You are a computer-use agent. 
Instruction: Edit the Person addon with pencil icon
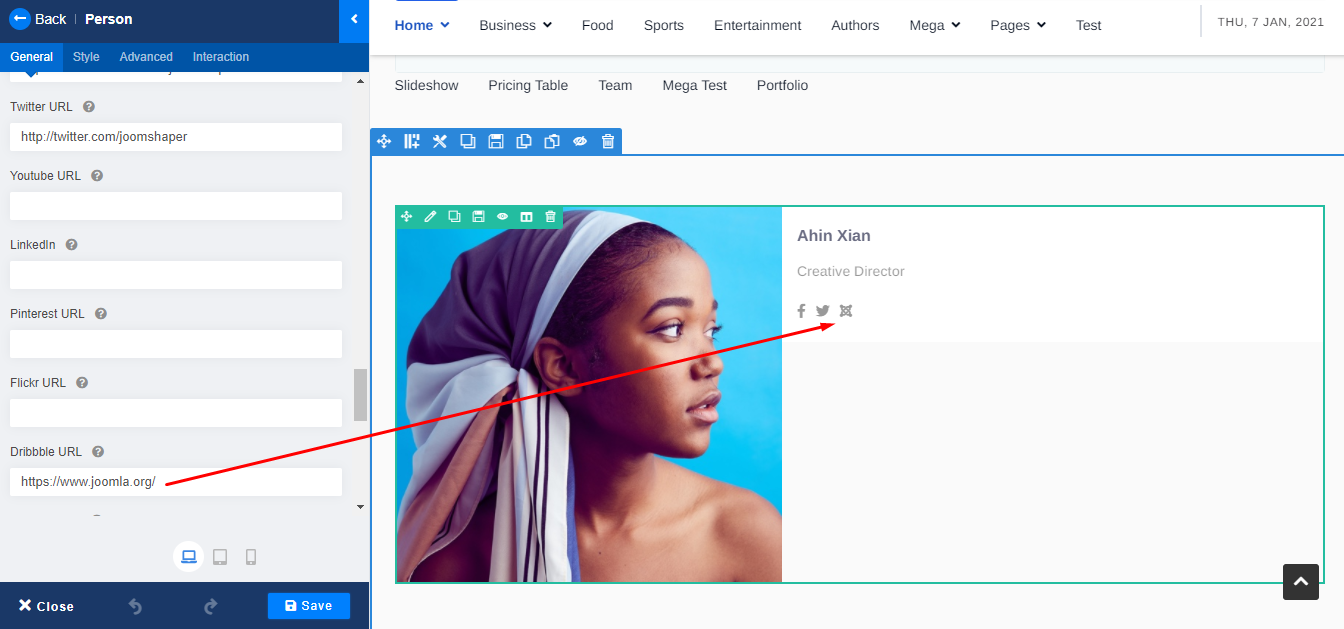(430, 217)
